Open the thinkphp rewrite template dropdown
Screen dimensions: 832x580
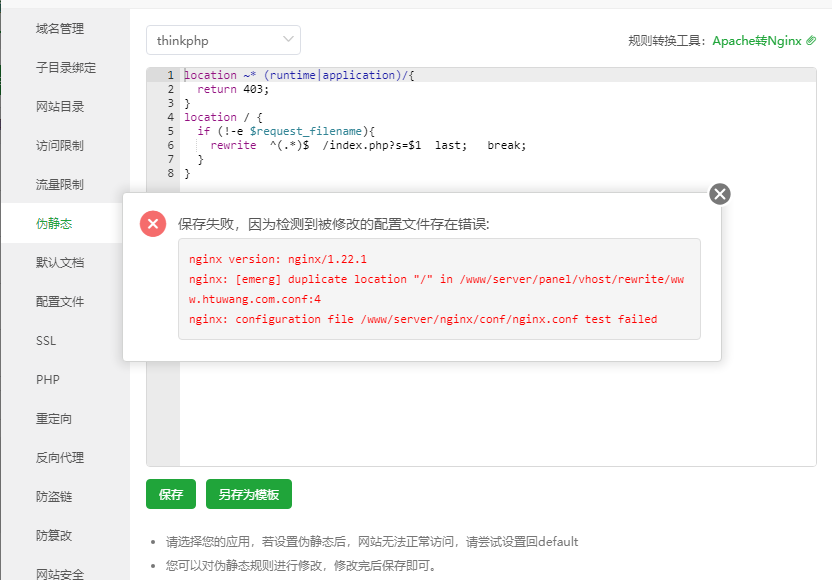coord(223,40)
